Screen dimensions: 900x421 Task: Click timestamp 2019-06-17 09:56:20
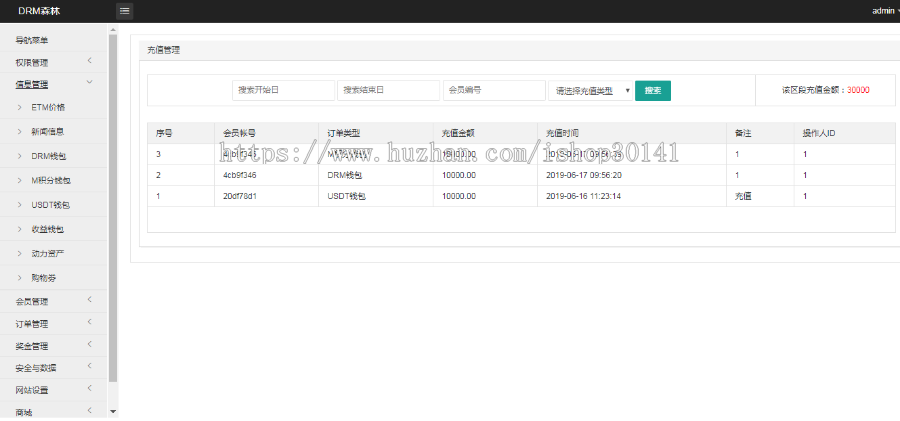point(583,175)
